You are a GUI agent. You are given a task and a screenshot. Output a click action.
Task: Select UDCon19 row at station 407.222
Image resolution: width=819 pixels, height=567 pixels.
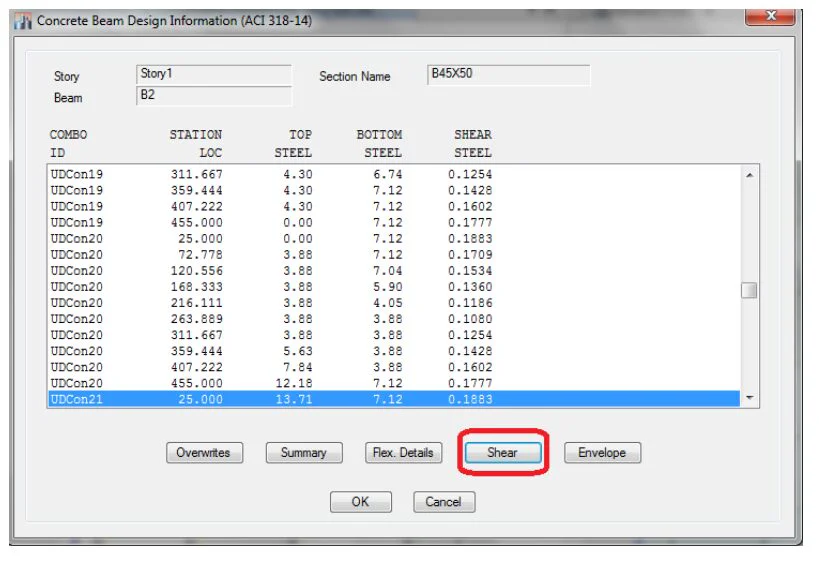tap(394, 206)
